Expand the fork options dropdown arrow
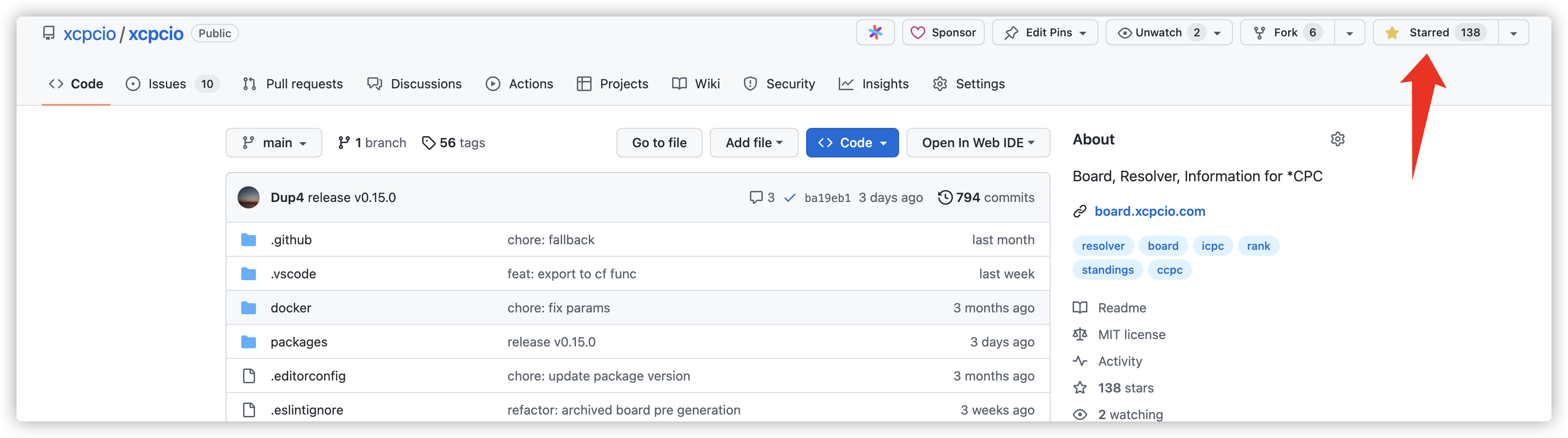This screenshot has height=438, width=1568. 1349,34
